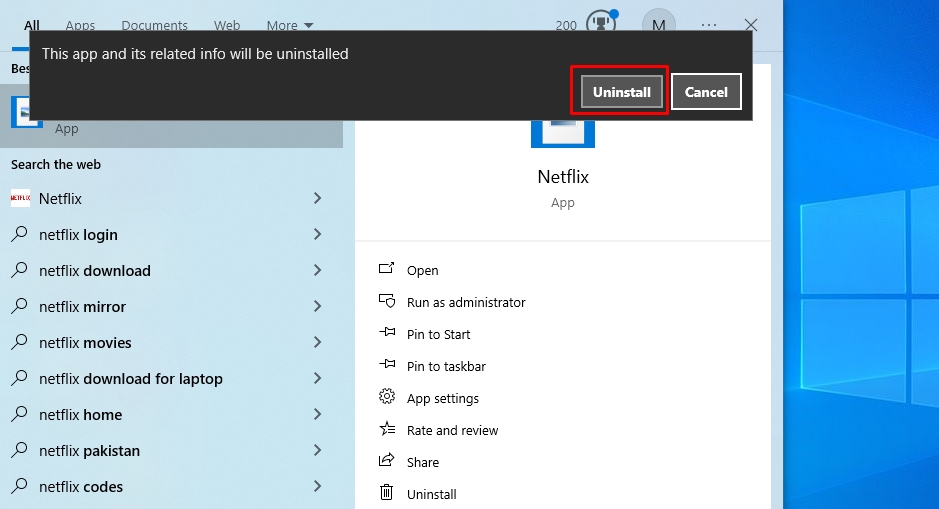
Task: Select the netflix pakistan suggestion text
Action: coord(89,450)
